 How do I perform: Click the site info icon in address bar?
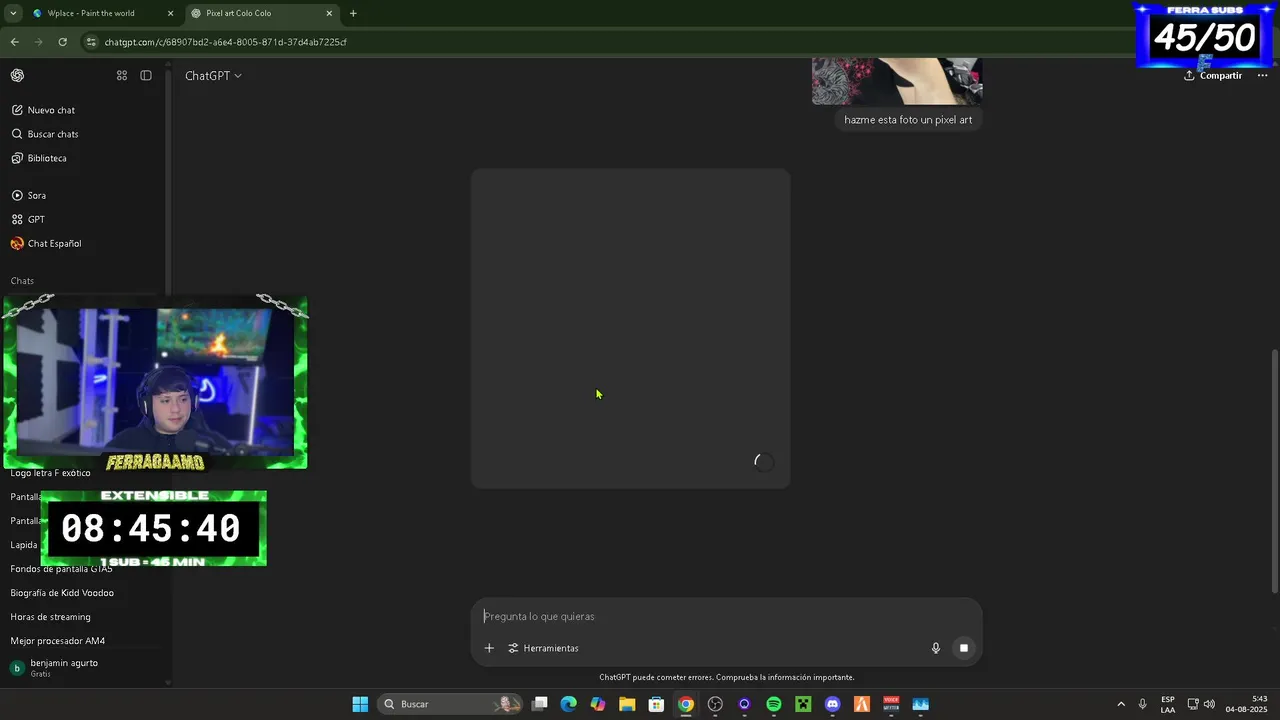coord(92,42)
